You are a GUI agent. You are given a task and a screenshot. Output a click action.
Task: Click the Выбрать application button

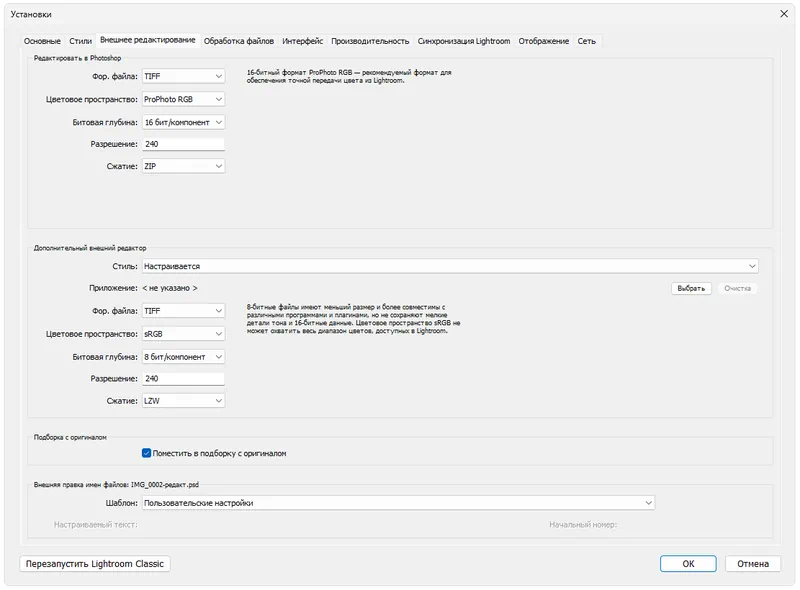[x=691, y=288]
